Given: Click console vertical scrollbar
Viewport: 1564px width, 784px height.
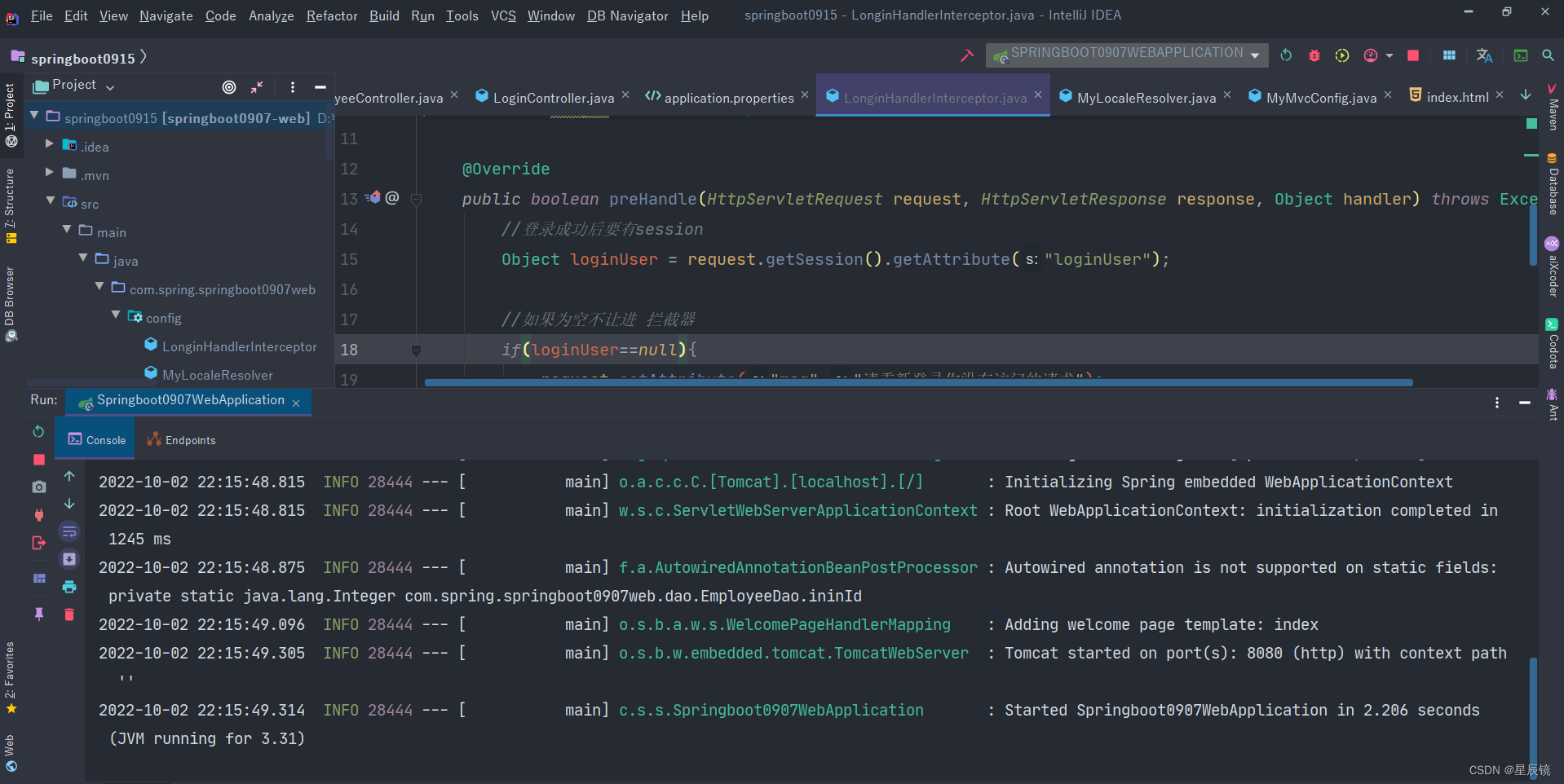Looking at the screenshot, I should point(1533,717).
